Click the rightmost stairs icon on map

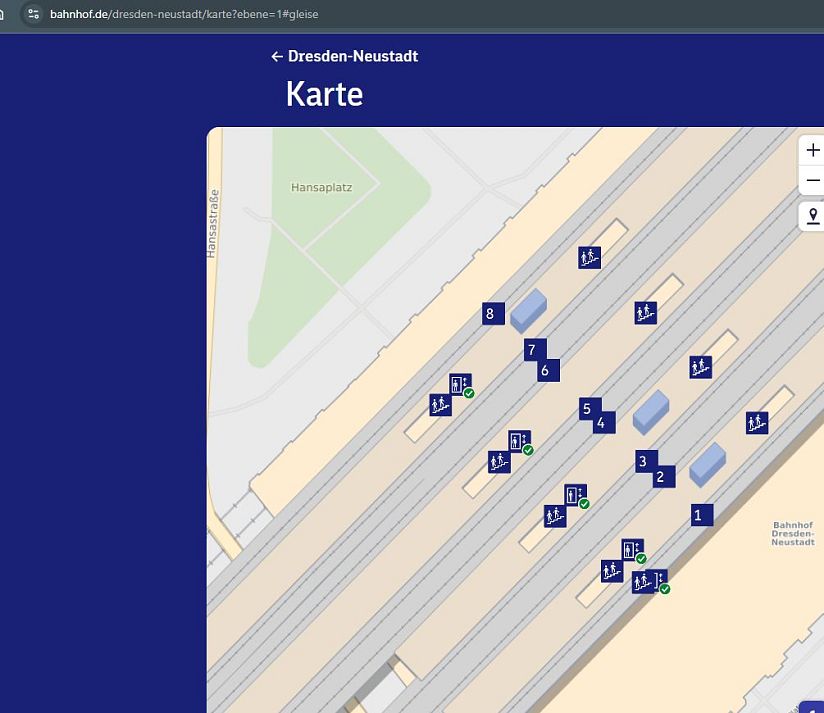(x=757, y=422)
